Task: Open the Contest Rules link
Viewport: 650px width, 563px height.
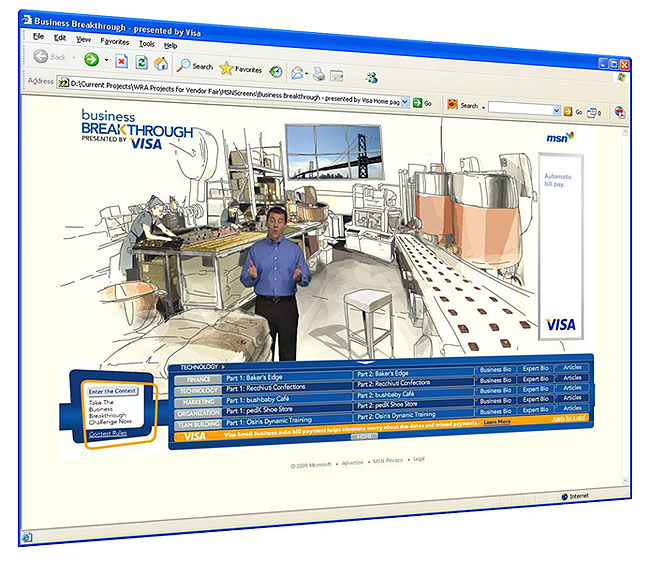Action: click(108, 434)
